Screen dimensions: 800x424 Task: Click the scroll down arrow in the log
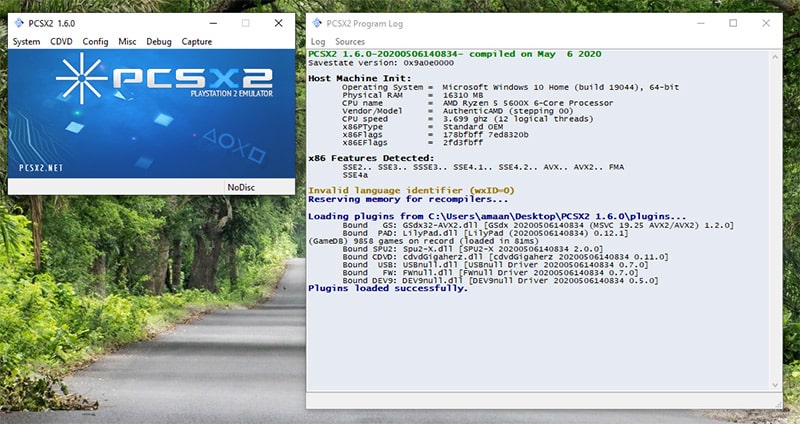[x=776, y=385]
